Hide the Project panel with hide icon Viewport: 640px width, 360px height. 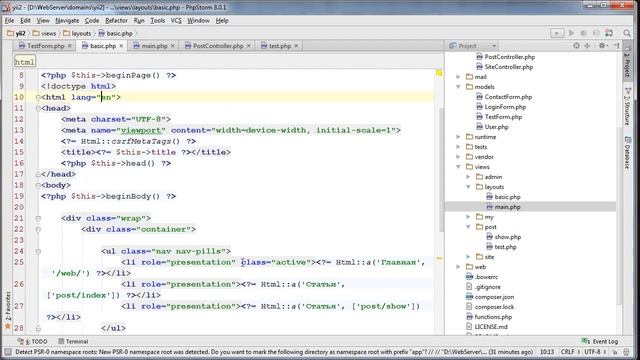pos(616,46)
